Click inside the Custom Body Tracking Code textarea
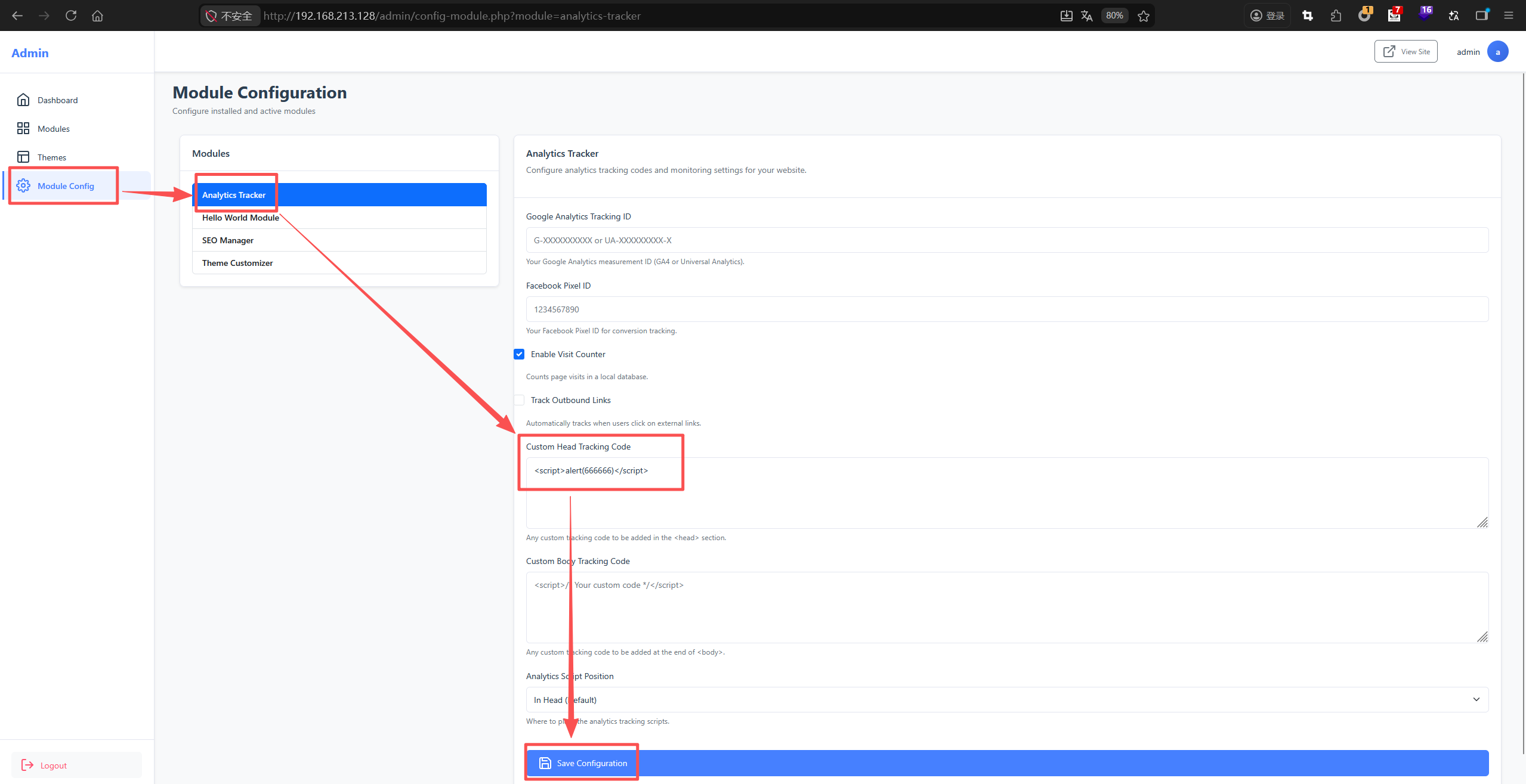This screenshot has width=1526, height=784. (1007, 608)
